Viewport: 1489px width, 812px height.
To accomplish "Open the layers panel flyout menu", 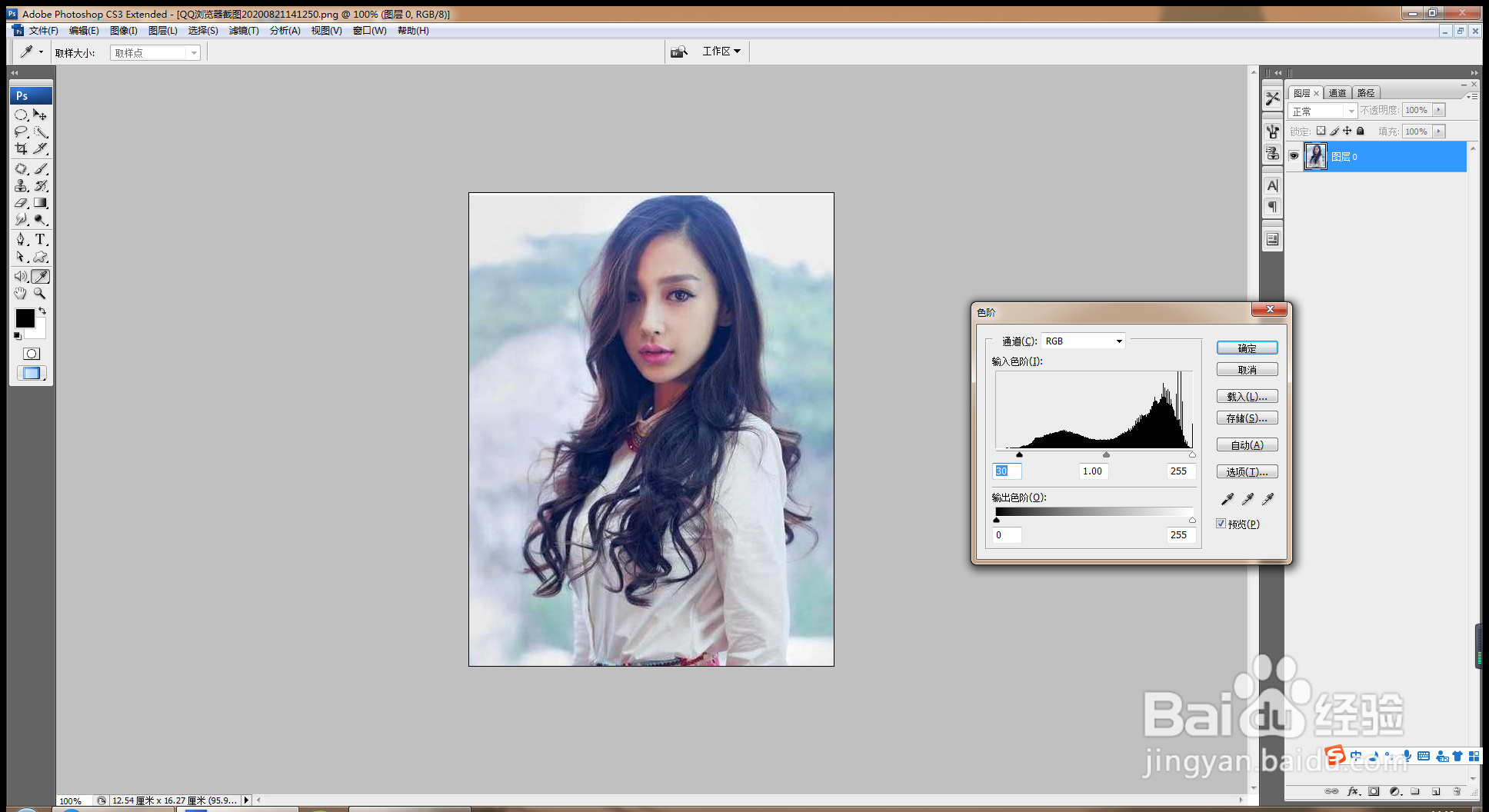I will point(1471,96).
